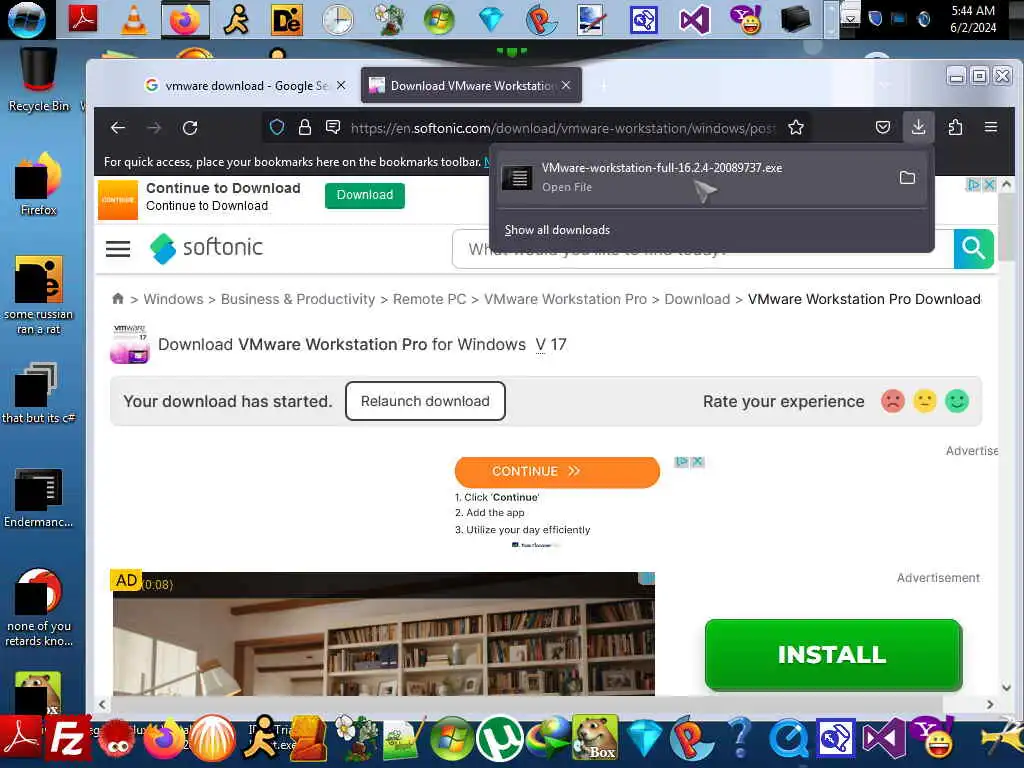Bookmark this page with the star icon

[x=795, y=127]
